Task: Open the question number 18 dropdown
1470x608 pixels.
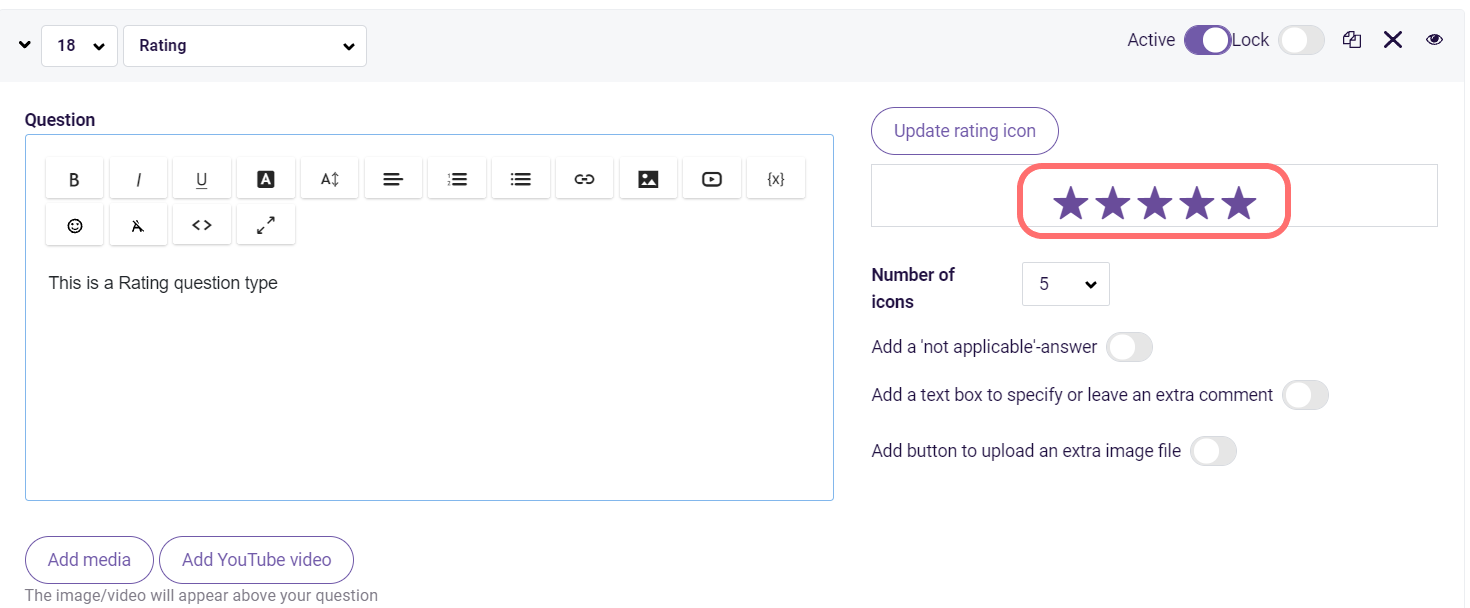Action: (x=79, y=45)
